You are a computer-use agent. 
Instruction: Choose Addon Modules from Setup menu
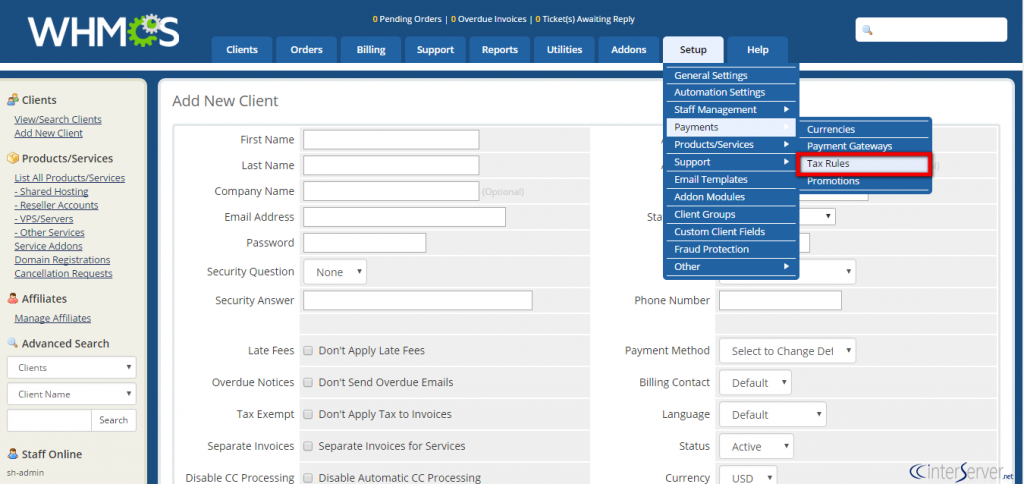[731, 197]
